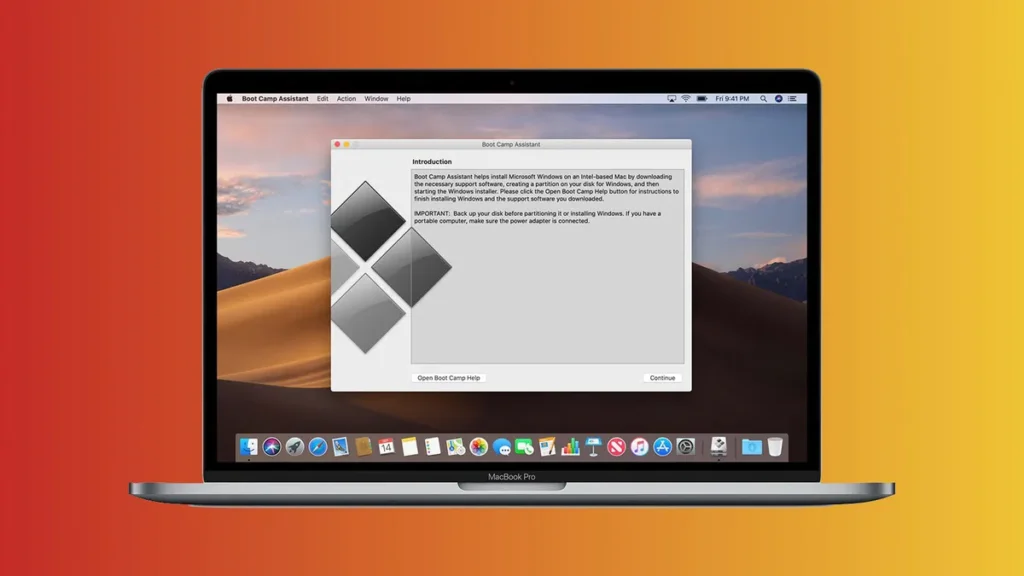Open the Action menu
Screen dimensions: 1024x576
pyautogui.click(x=346, y=98)
